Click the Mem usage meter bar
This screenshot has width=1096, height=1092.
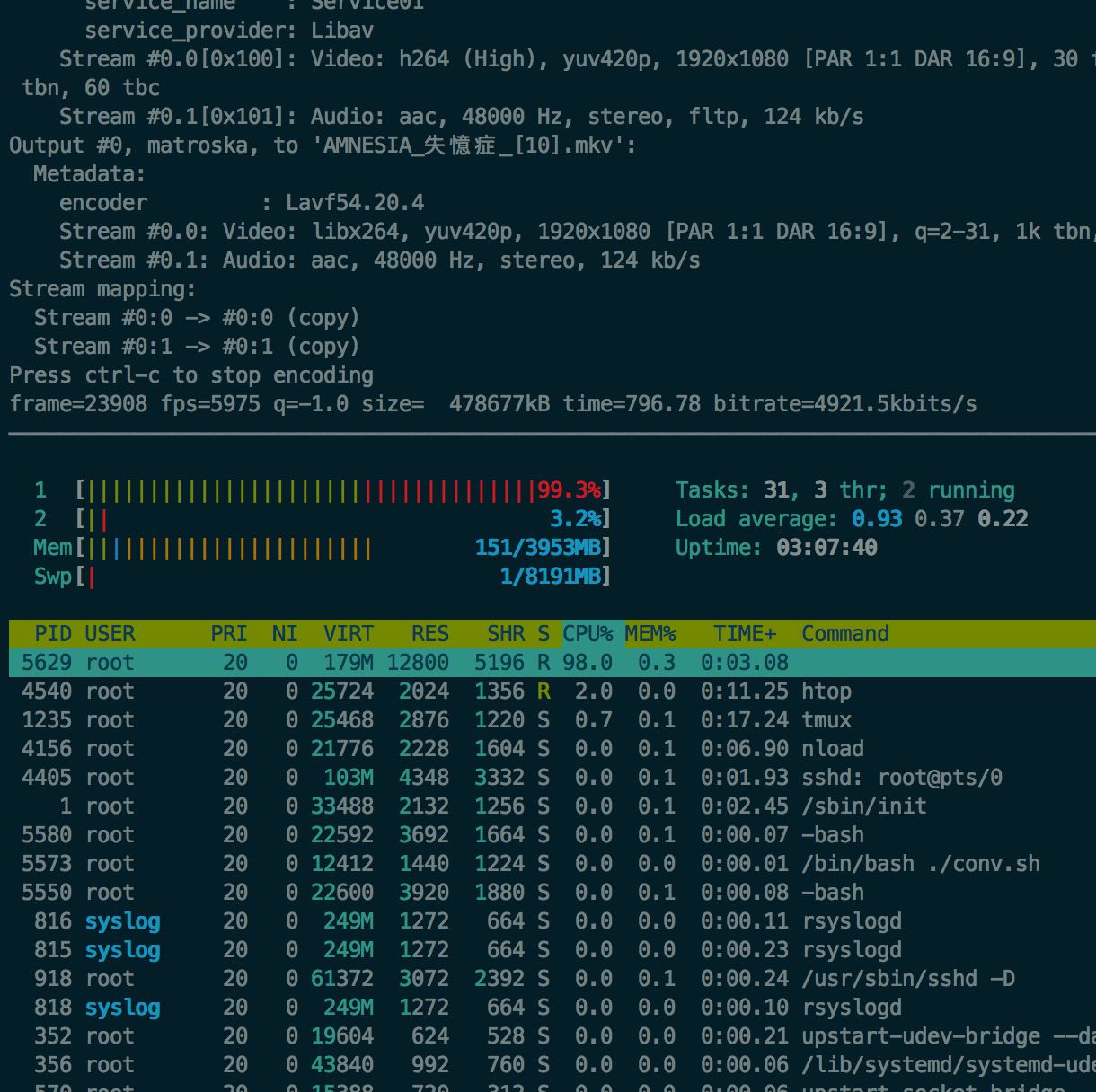coord(343,548)
